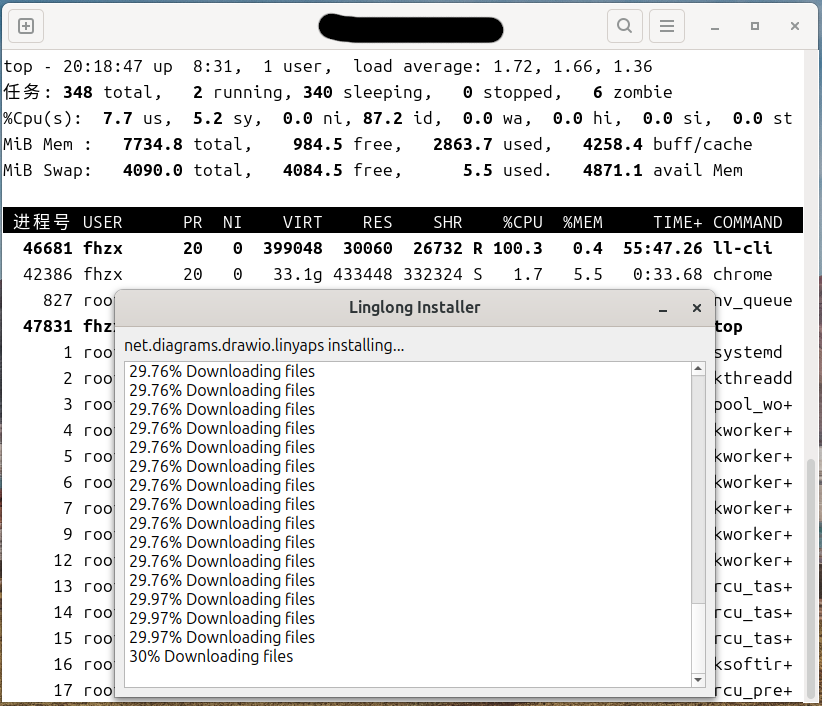Screen dimensions: 822x706
Task: Click the 进程号 column header in top
Action: coord(41,222)
